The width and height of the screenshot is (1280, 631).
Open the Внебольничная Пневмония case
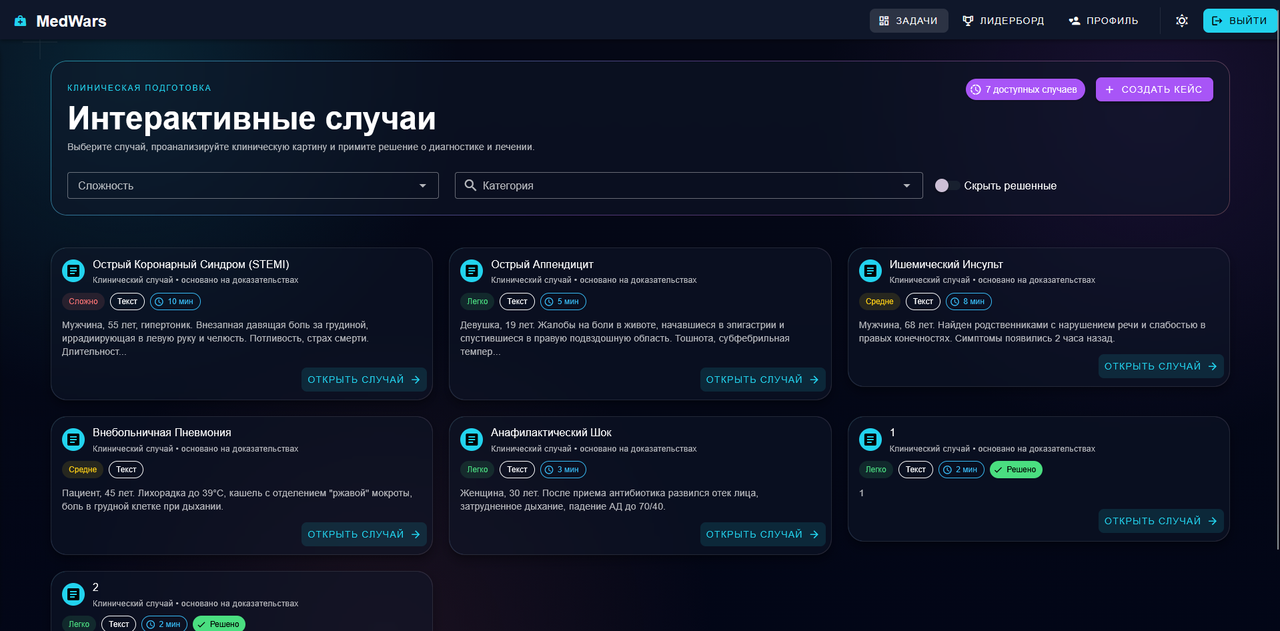pos(364,534)
